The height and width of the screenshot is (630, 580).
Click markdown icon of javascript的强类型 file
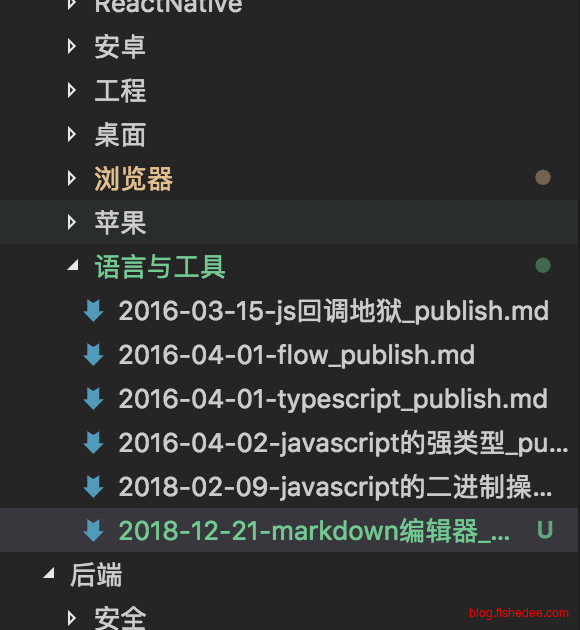93,443
